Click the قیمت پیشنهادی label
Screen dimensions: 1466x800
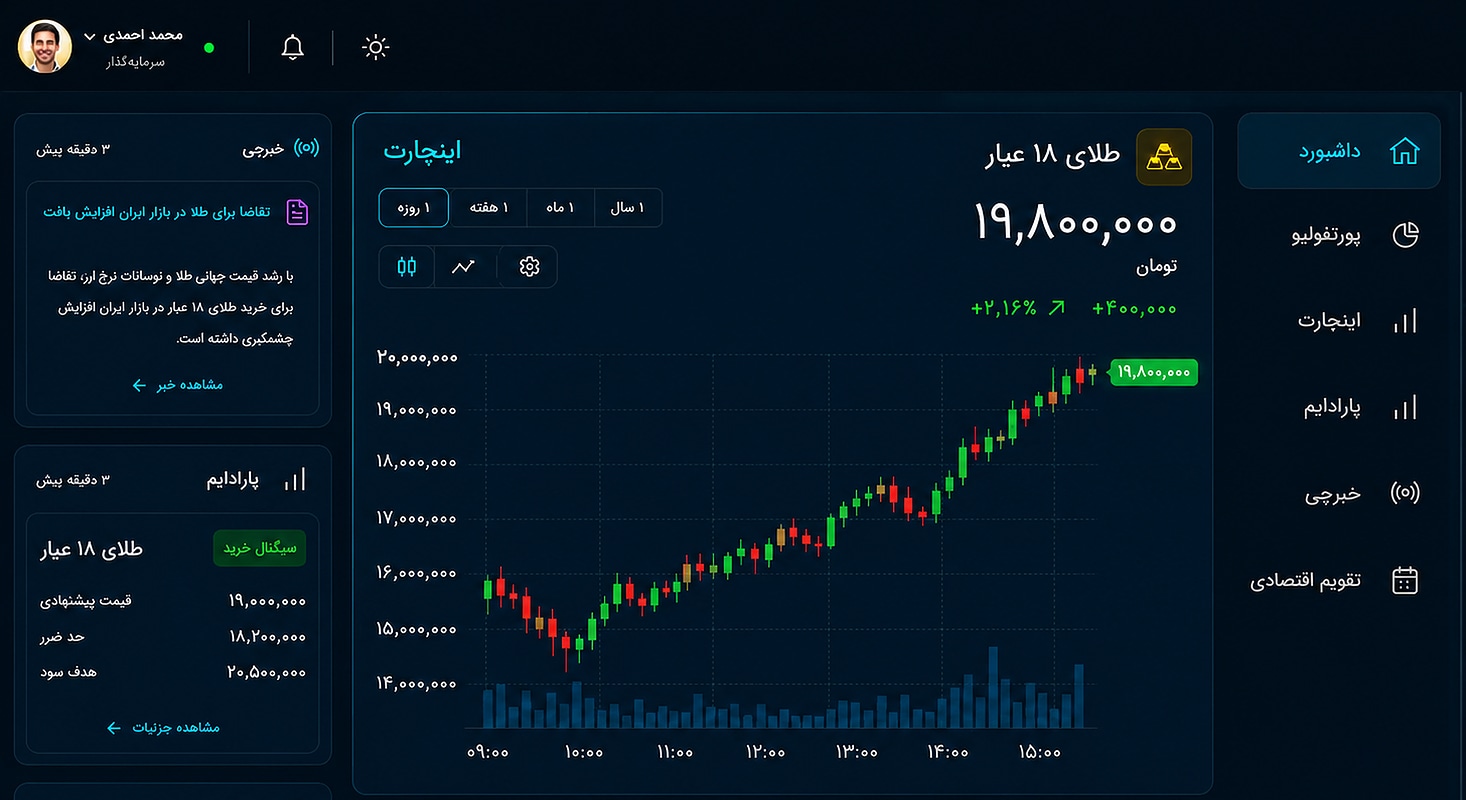pyautogui.click(x=86, y=601)
